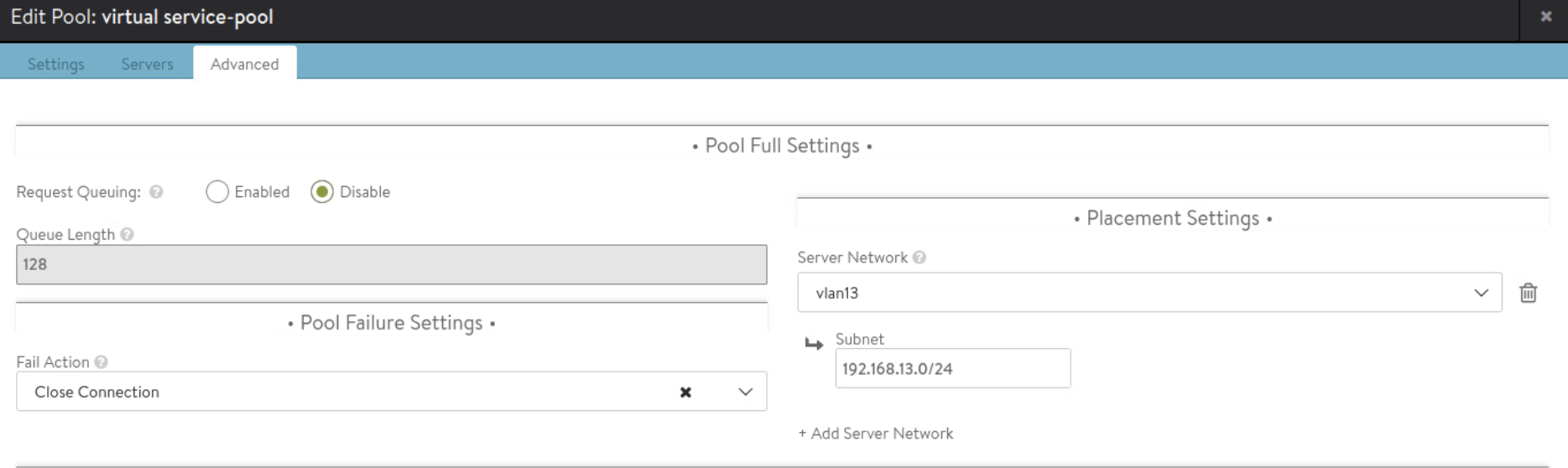Image resolution: width=1568 pixels, height=468 pixels.
Task: Click Add Server Network link
Action: (875, 434)
